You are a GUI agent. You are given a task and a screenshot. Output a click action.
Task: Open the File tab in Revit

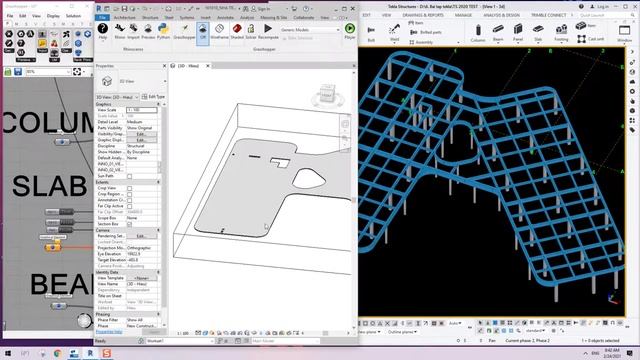(102, 18)
